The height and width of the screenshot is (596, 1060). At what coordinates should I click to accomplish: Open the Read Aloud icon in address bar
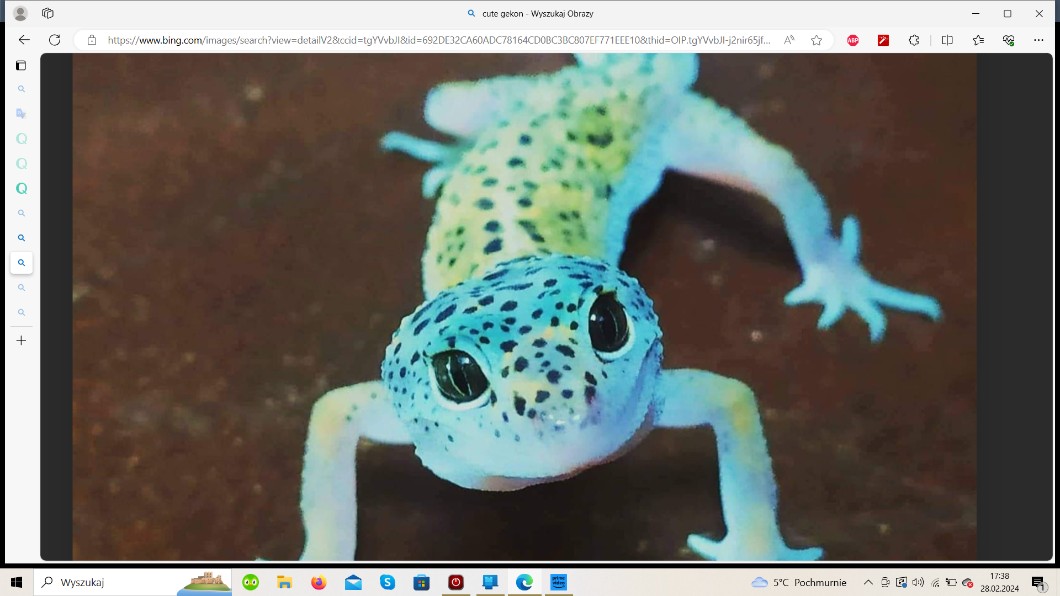coord(789,40)
